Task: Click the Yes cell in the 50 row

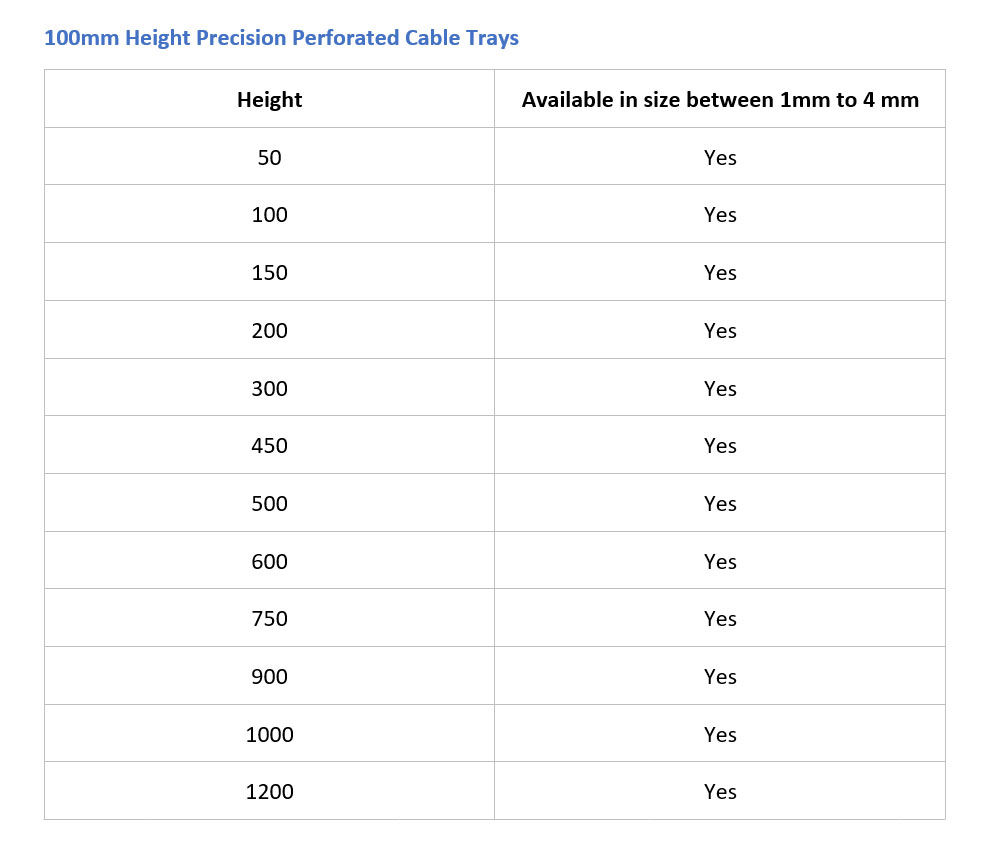Action: (720, 157)
